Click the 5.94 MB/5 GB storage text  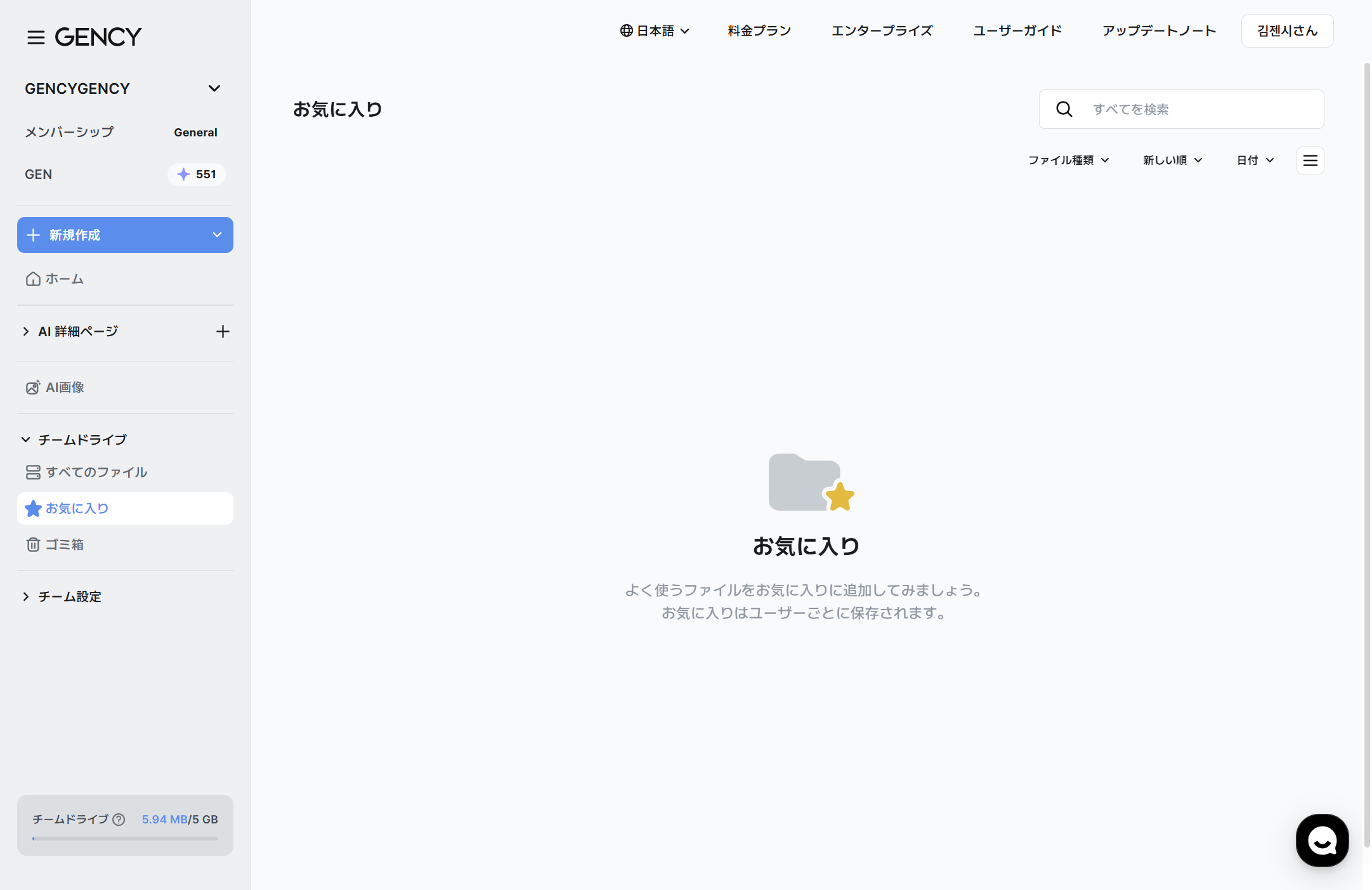180,820
